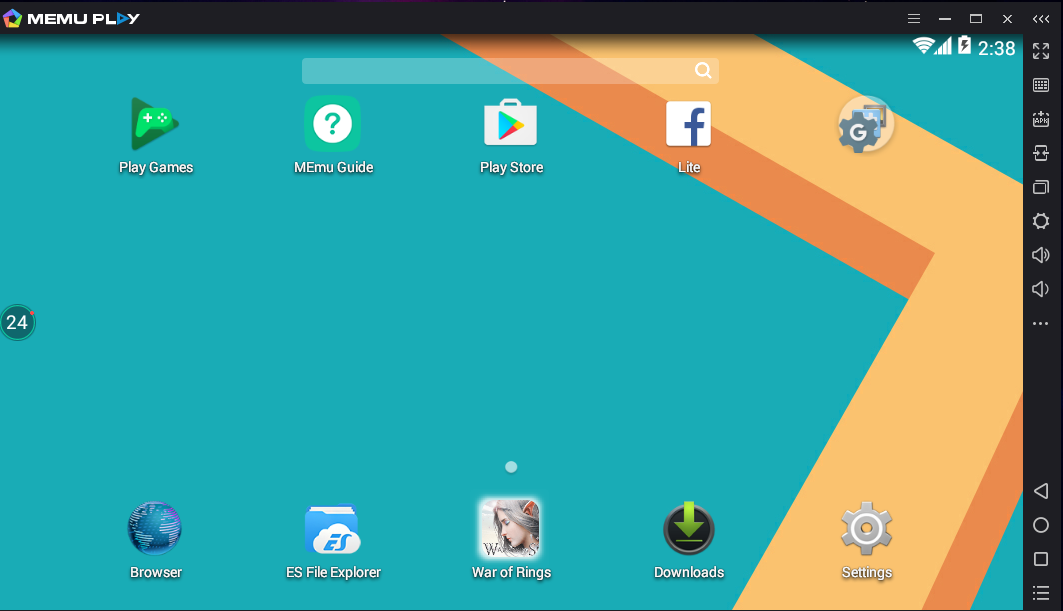Click the volume up sidebar button

[x=1041, y=255]
